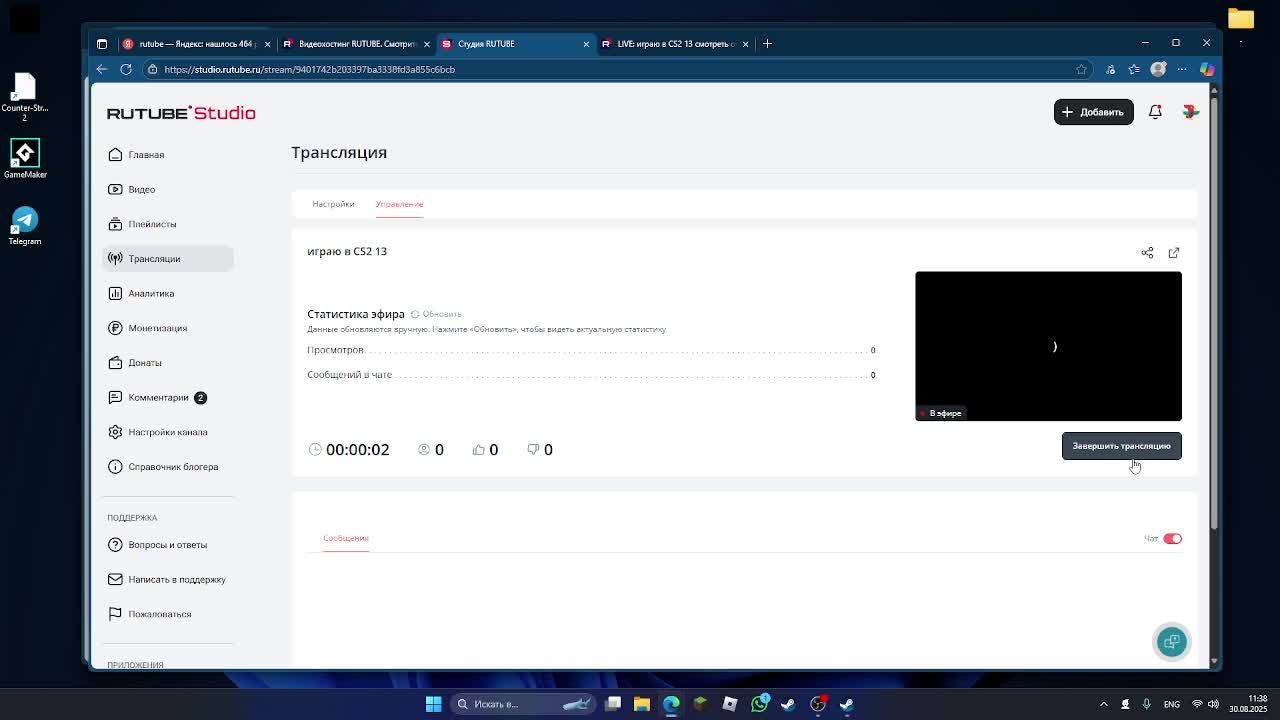
Task: Open browser tab actions menu icon
Action: click(102, 44)
